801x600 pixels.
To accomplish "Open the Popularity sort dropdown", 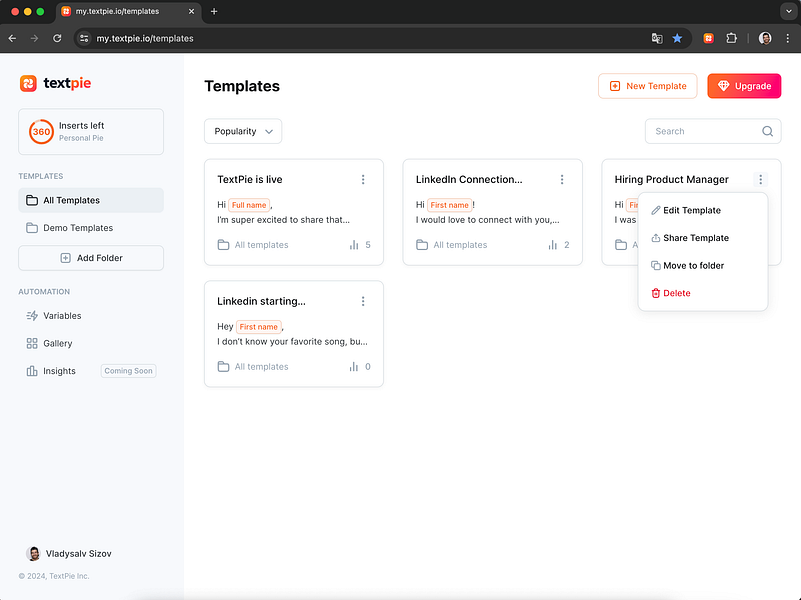I will click(243, 131).
